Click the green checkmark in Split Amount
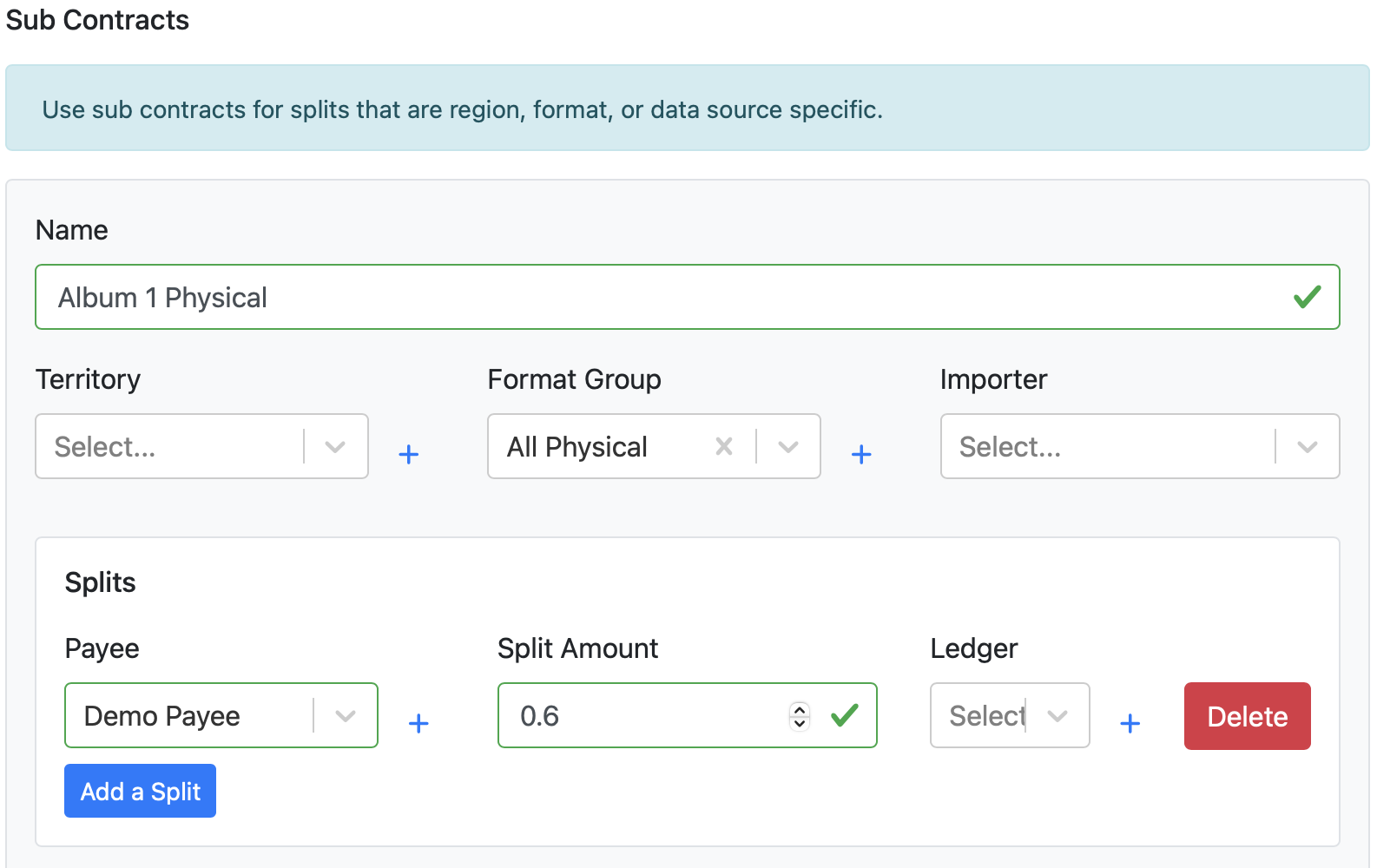The width and height of the screenshot is (1377, 868). click(x=844, y=716)
